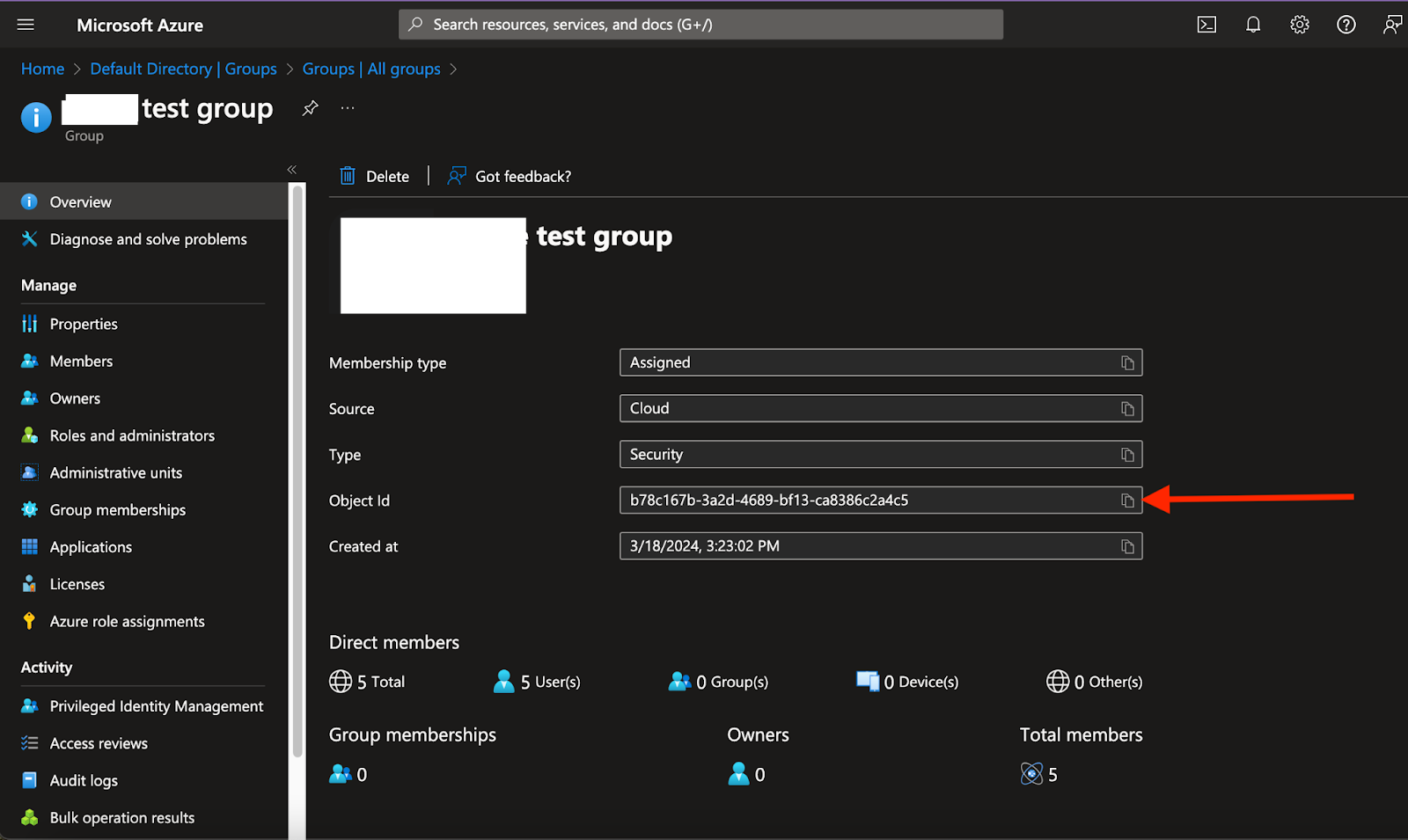Viewport: 1408px width, 840px height.
Task: Copy the Created at value
Action: (x=1127, y=547)
